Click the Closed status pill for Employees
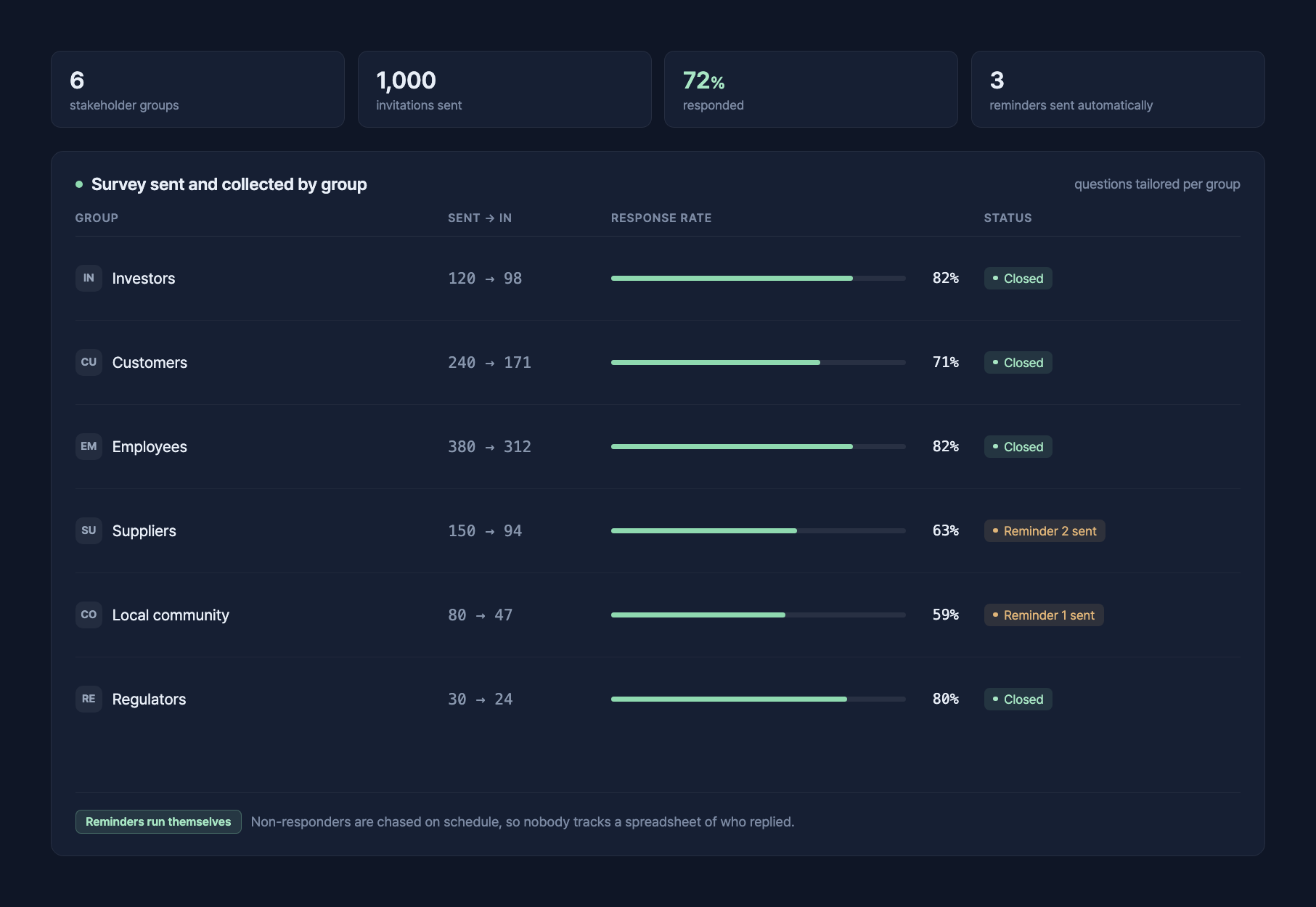Screen dimensions: 1316x907 [1018, 447]
